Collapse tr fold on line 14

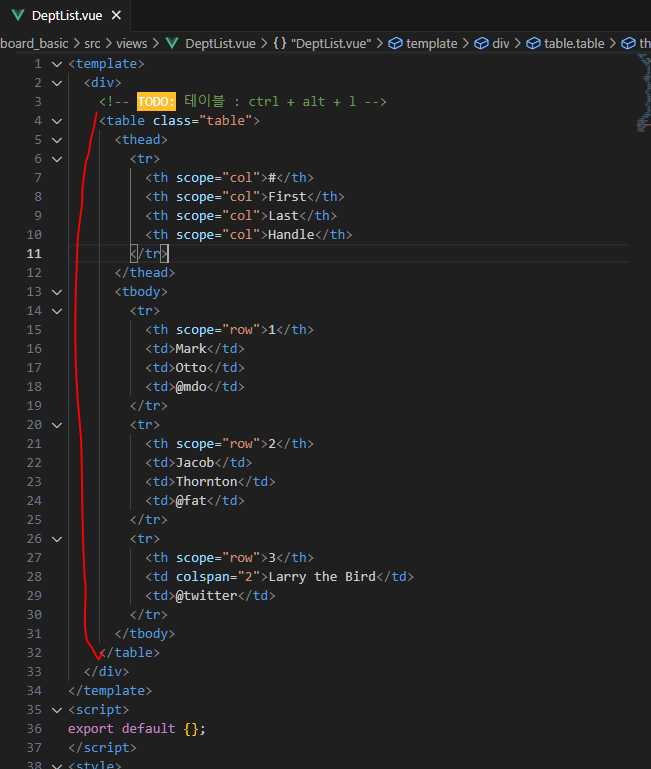[57, 311]
